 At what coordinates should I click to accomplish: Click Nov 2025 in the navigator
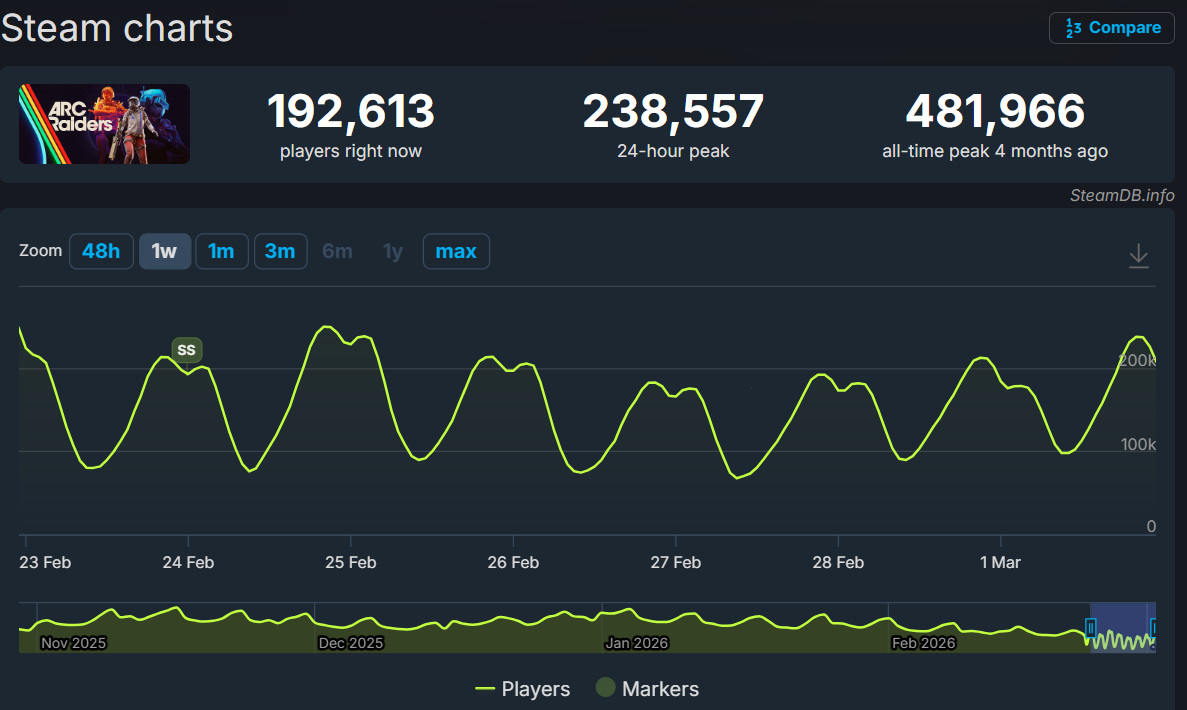point(73,643)
